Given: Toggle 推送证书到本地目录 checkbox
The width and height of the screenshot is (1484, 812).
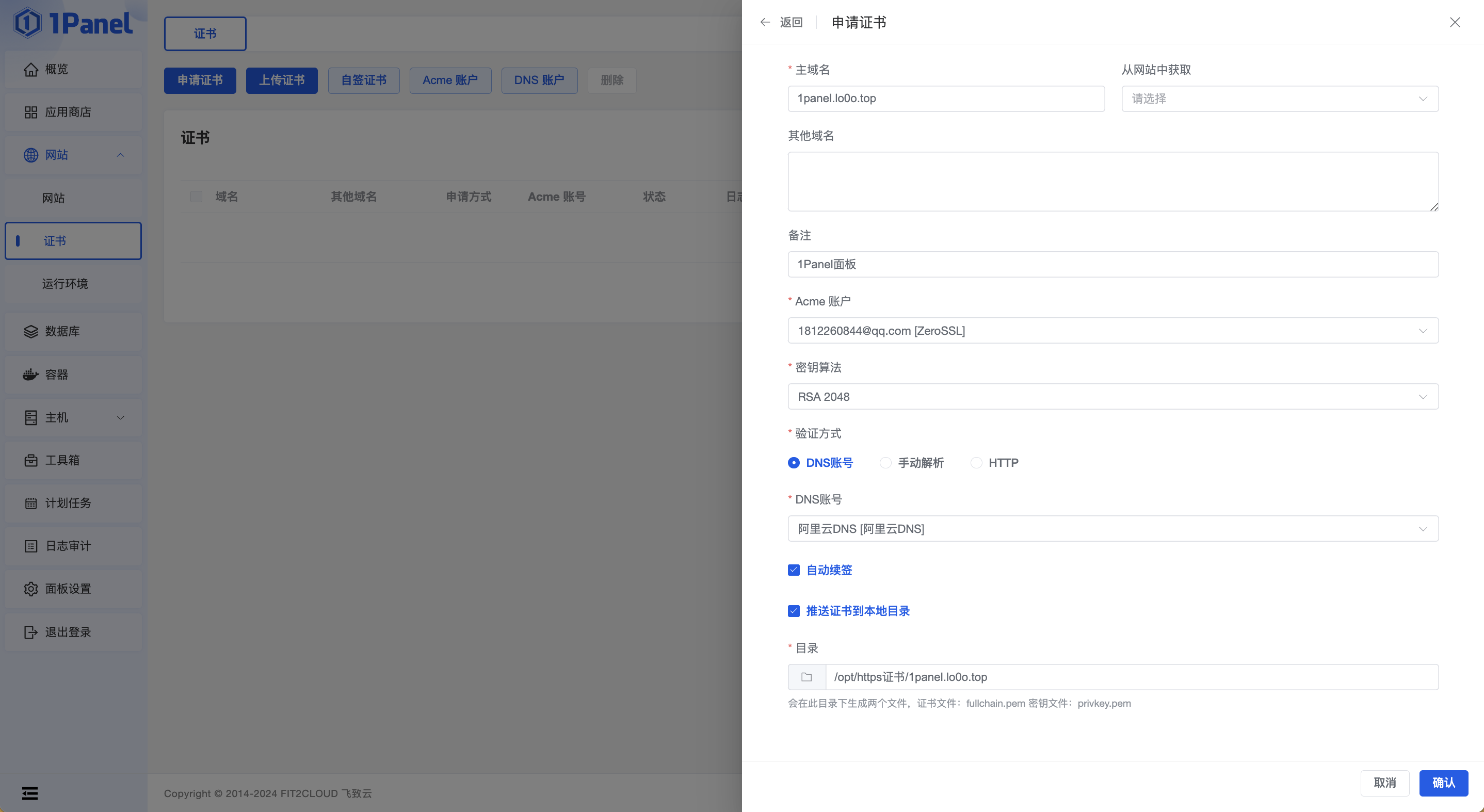Looking at the screenshot, I should (x=794, y=611).
